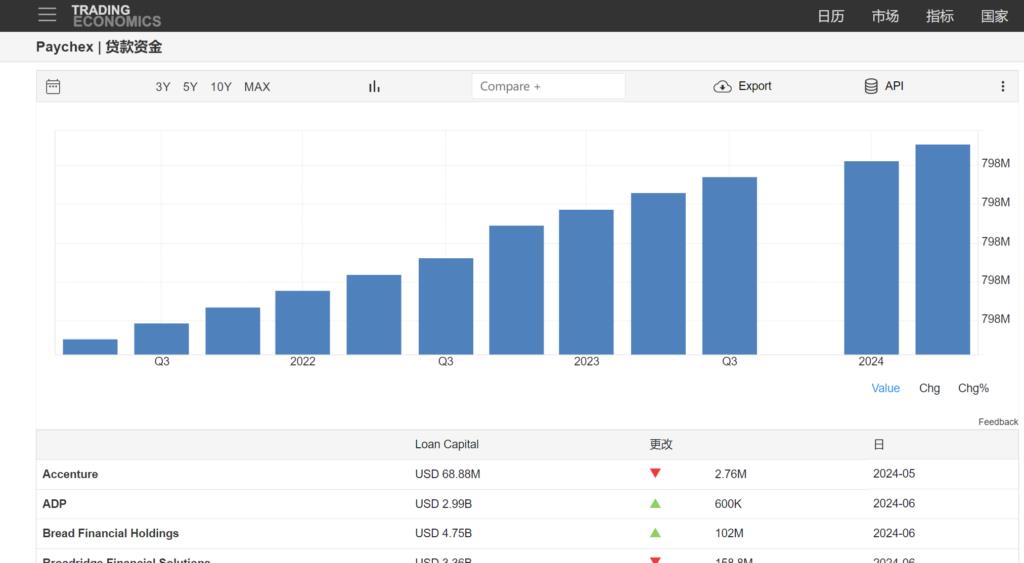
Task: Click the chart bar above 2024 label
Action: [871, 258]
